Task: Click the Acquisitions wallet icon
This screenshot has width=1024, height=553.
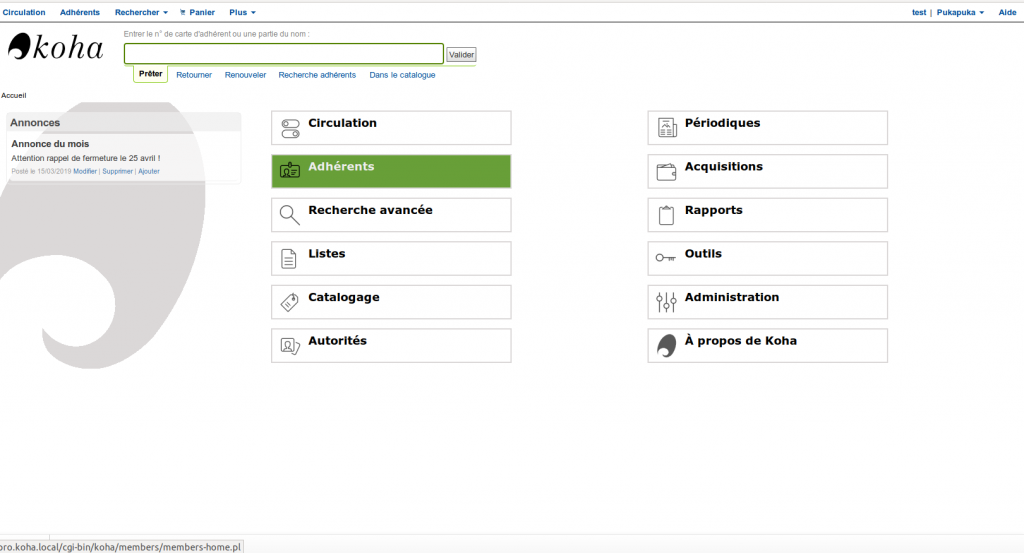Action: pyautogui.click(x=667, y=171)
